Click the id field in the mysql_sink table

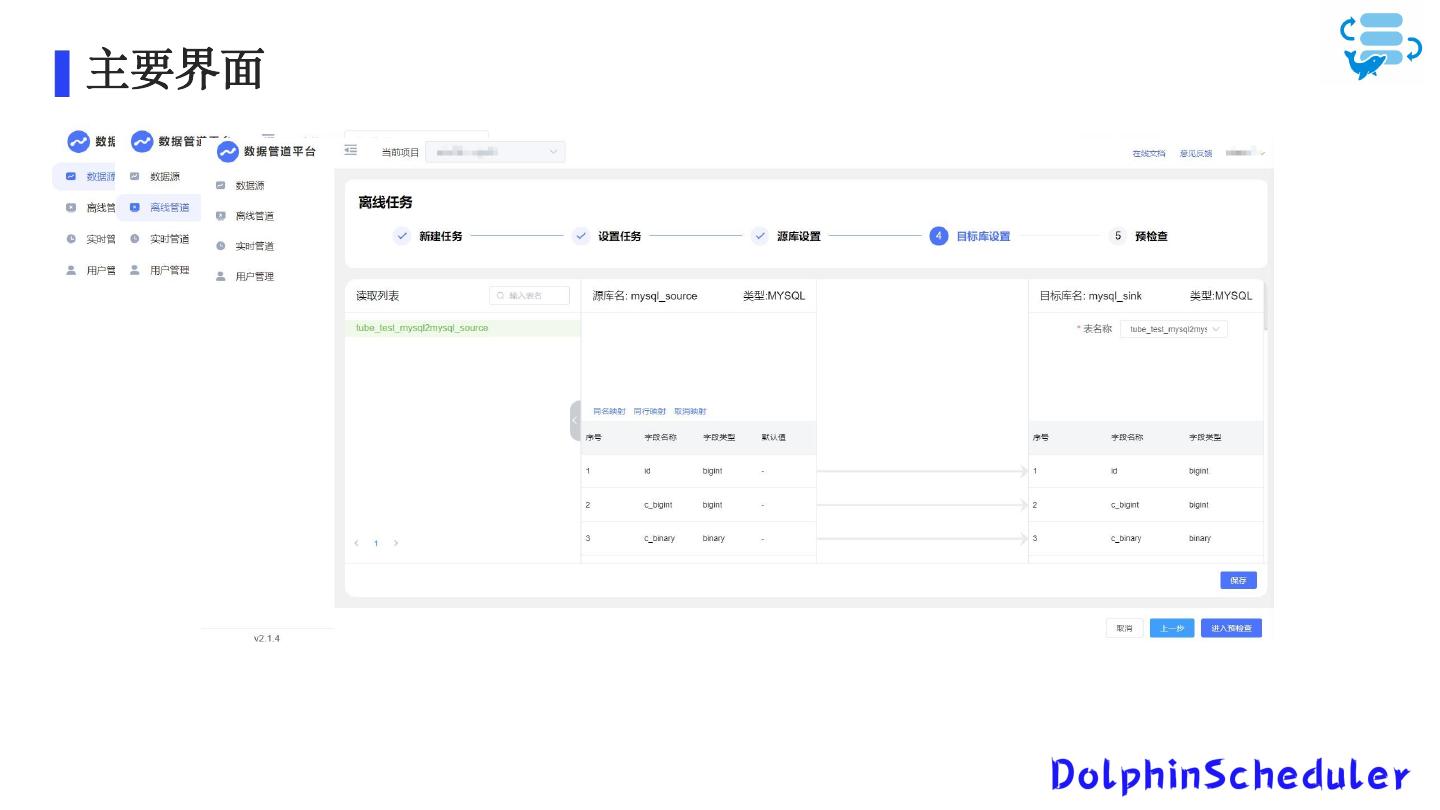click(1114, 471)
